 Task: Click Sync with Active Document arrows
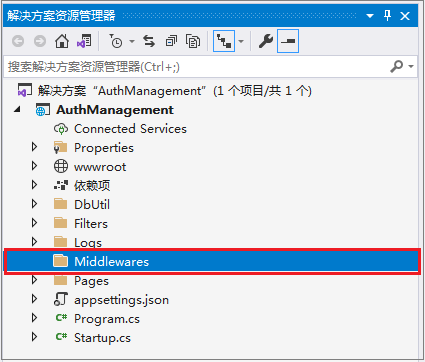(x=149, y=41)
